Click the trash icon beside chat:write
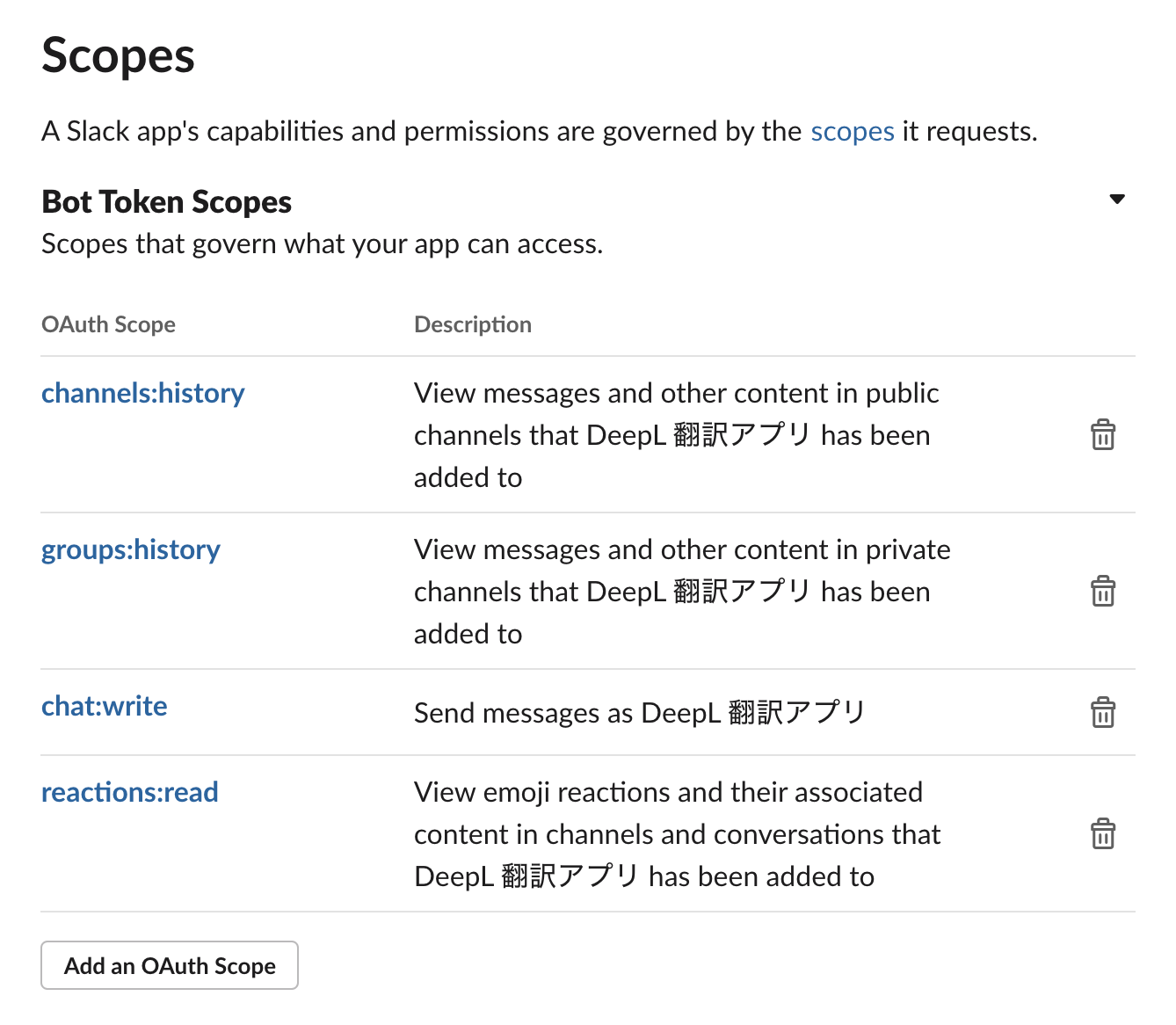The image size is (1176, 1025). point(1104,713)
